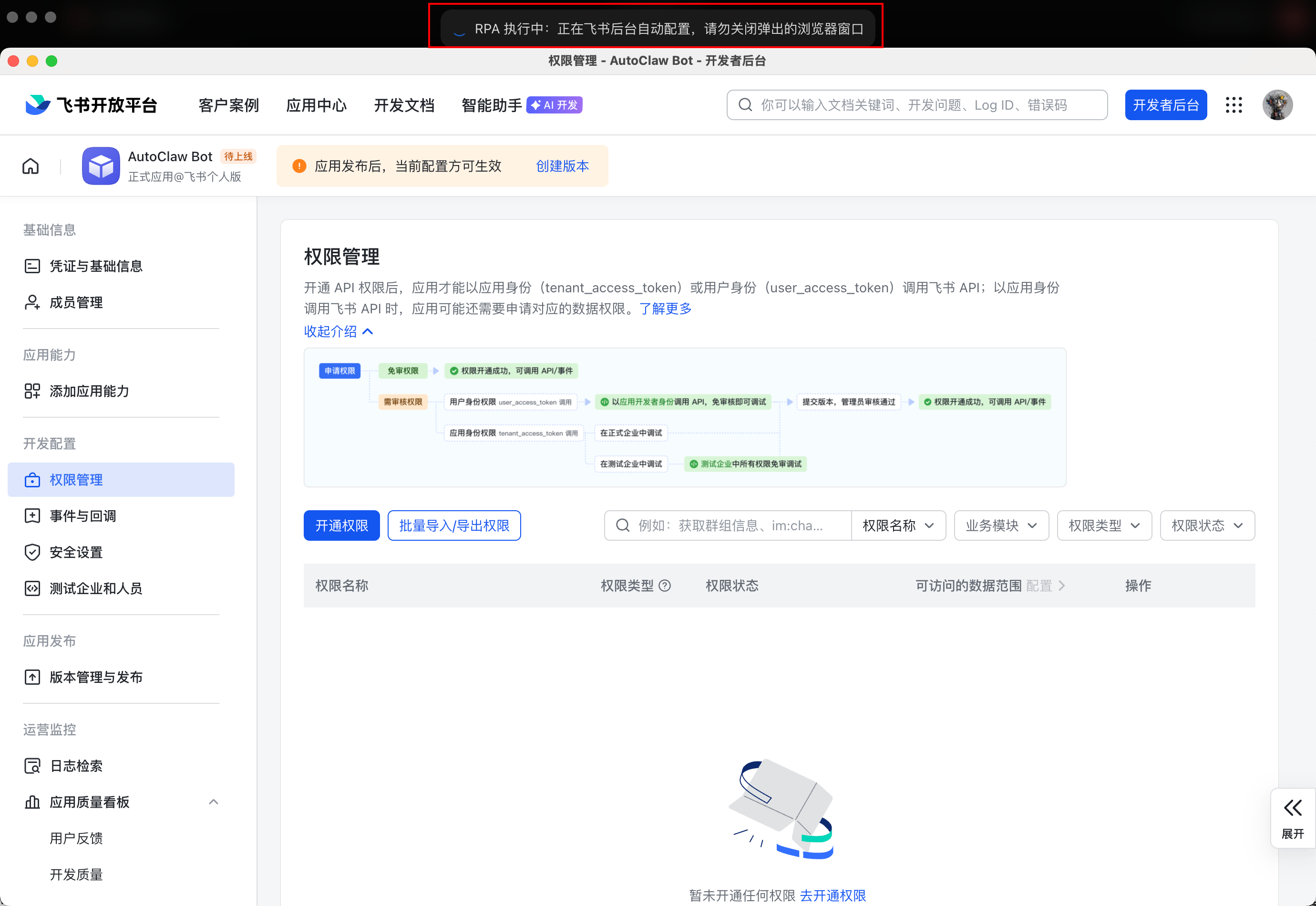The image size is (1316, 906).
Task: Open 事件与回调 in the sidebar
Action: click(x=83, y=516)
